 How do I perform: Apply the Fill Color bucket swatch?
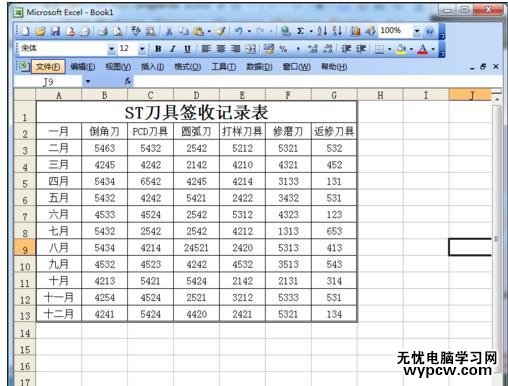pos(401,49)
